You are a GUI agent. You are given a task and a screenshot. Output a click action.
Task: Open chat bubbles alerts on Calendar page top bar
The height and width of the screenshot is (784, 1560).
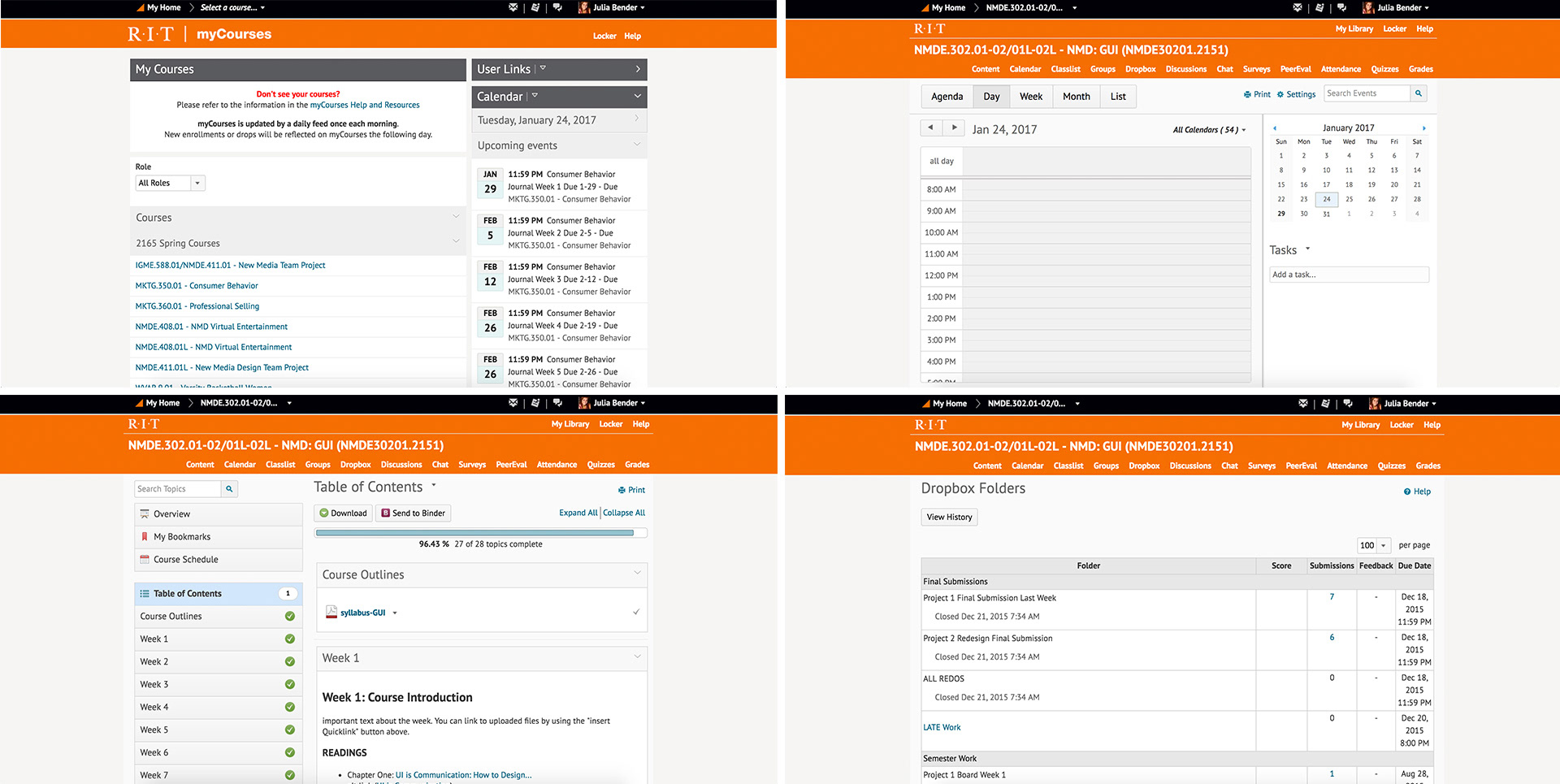coord(1341,7)
